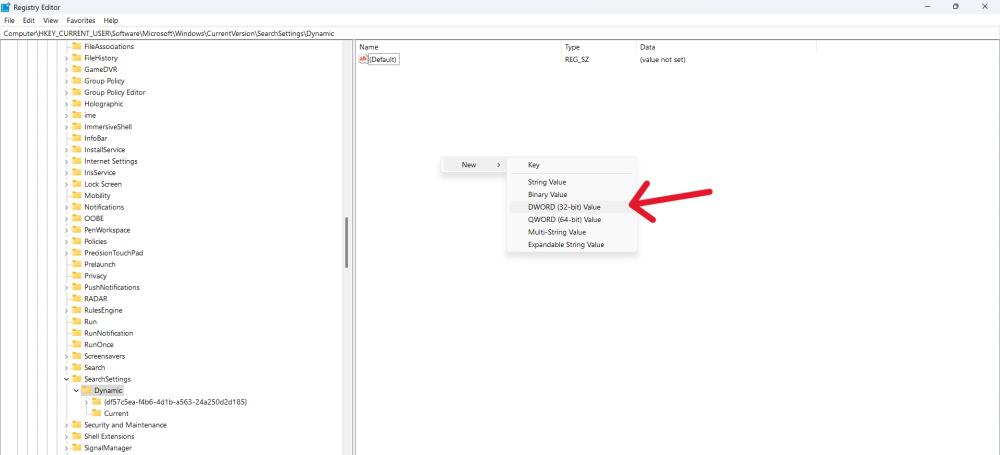Click the registry path address bar
1000x455 pixels.
[x=500, y=33]
